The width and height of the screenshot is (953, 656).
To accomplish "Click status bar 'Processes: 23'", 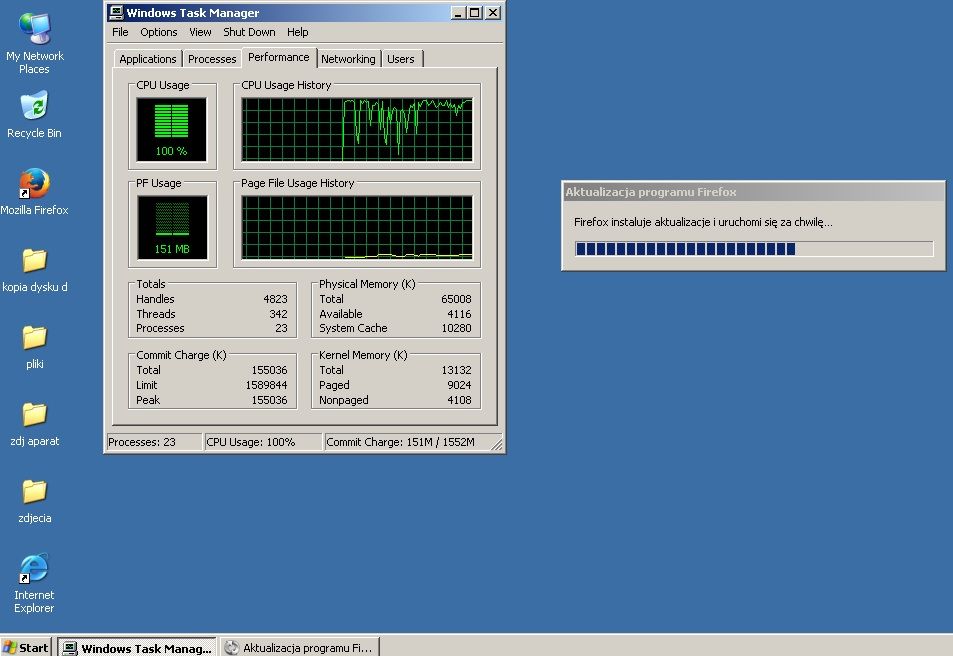I will (x=154, y=442).
